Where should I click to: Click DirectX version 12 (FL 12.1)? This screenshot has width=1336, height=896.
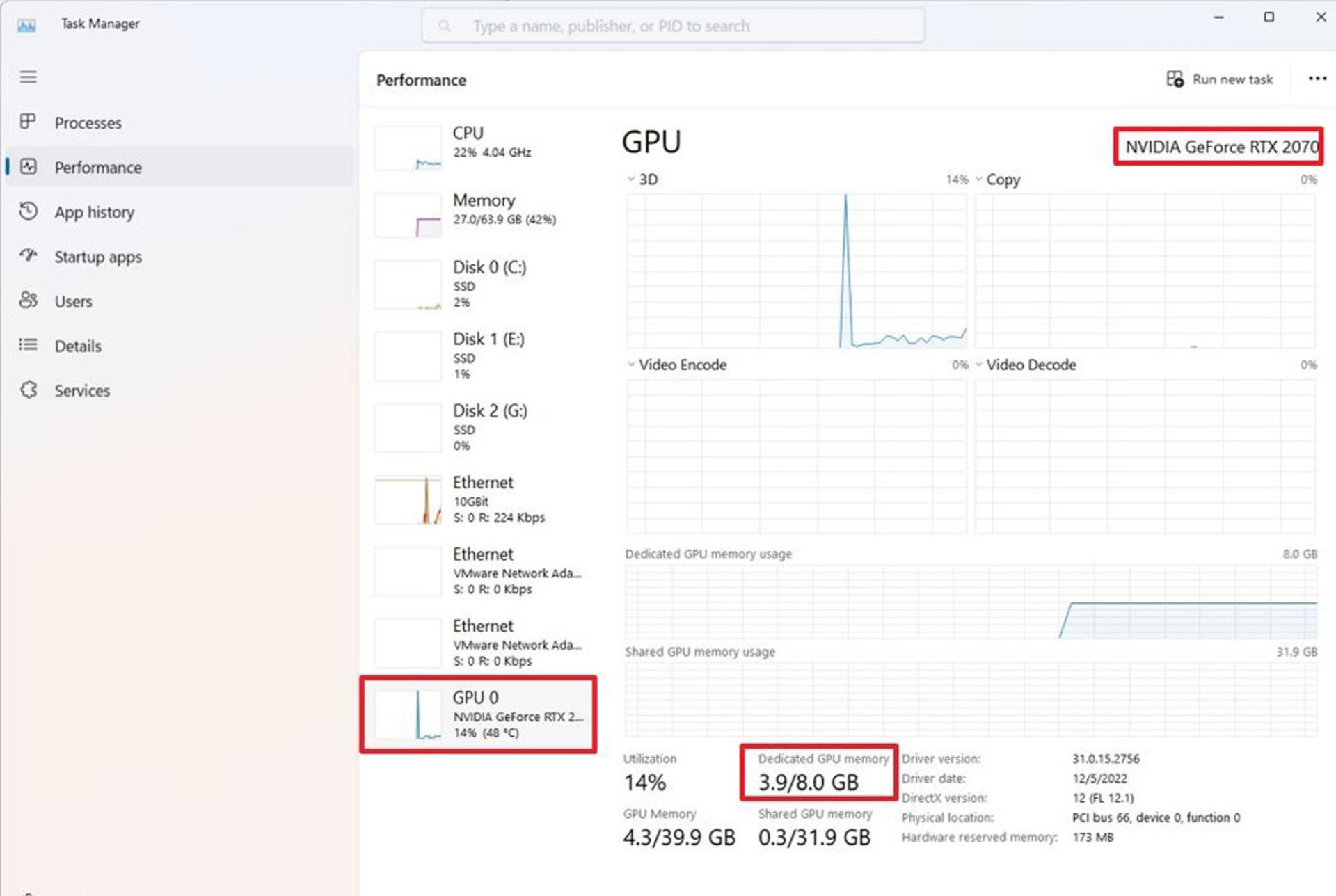point(1103,797)
